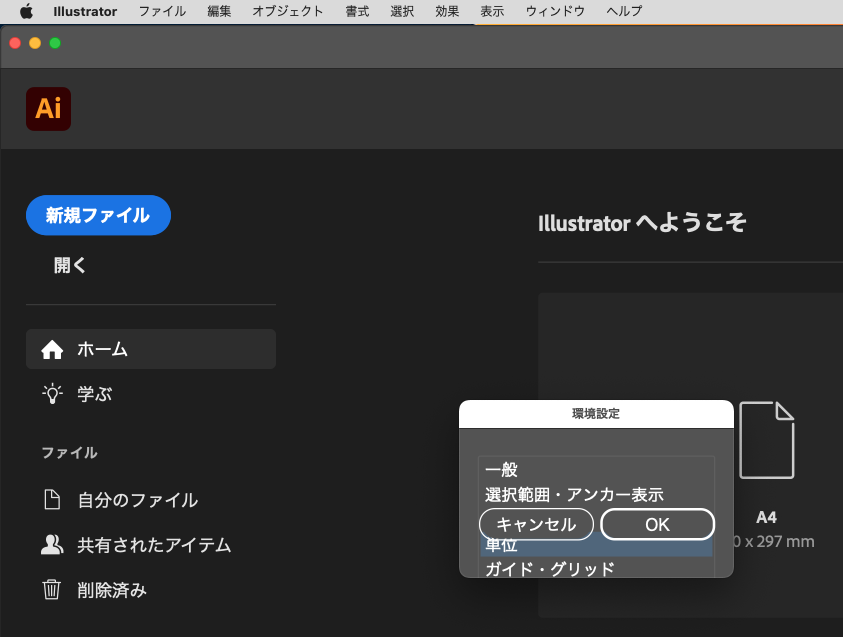Select ガイド・グリッド in preferences list
This screenshot has height=637, width=843.
point(596,568)
